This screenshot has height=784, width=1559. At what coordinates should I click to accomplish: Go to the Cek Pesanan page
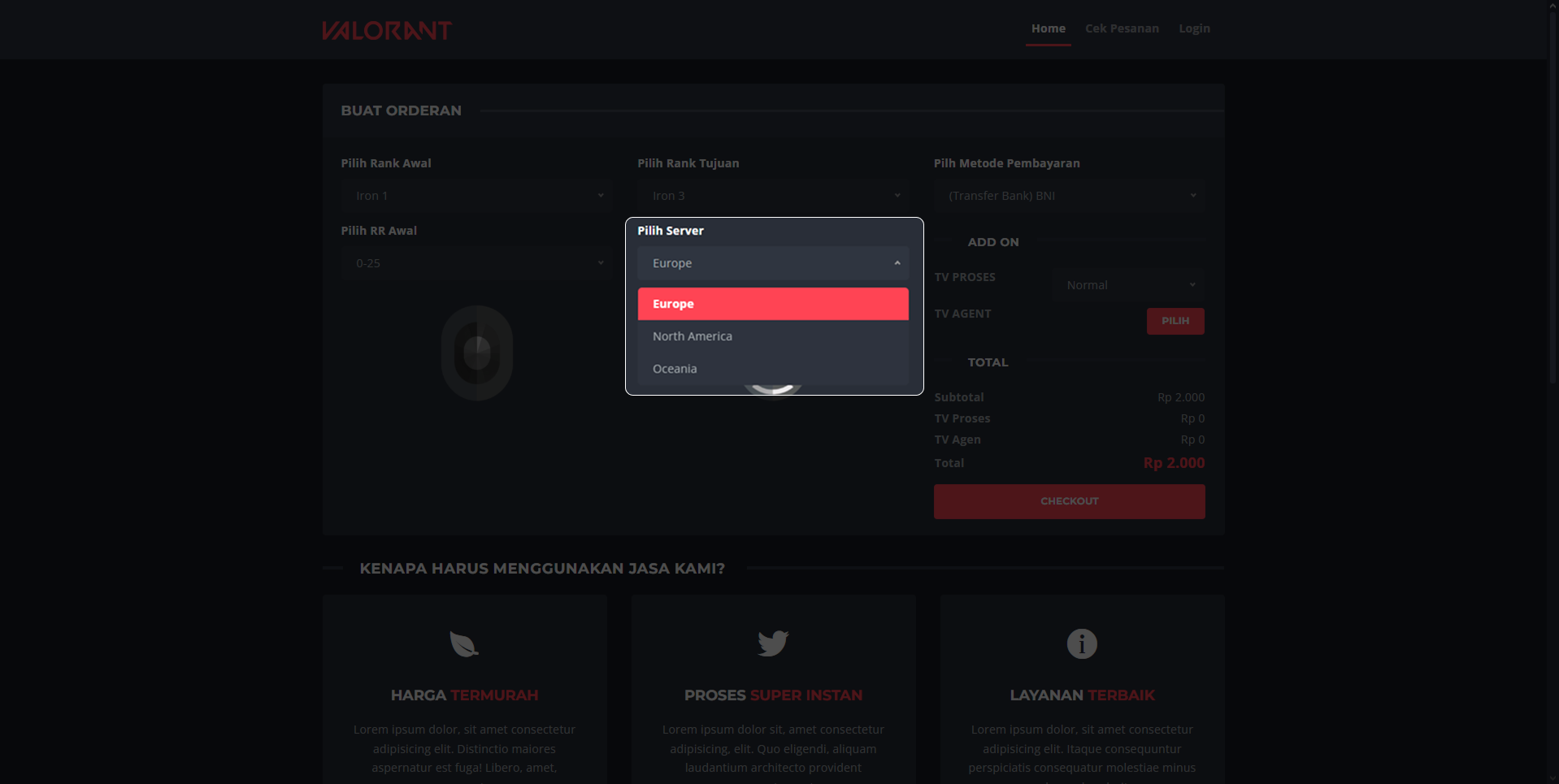(x=1122, y=28)
